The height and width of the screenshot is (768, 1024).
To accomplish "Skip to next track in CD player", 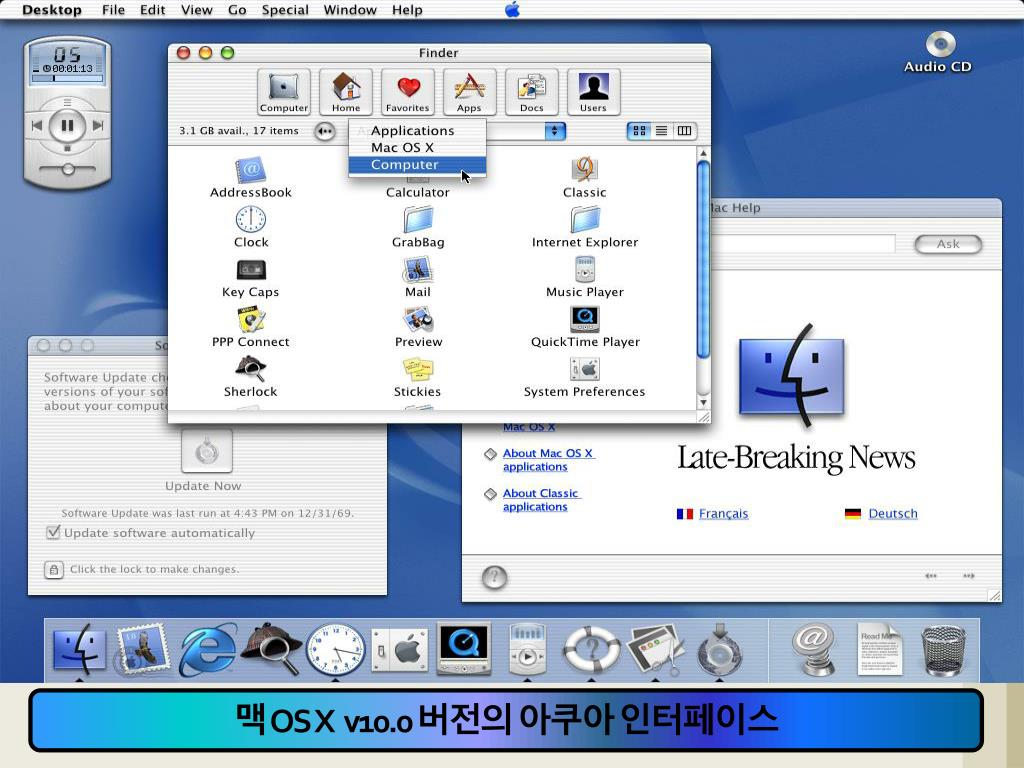I will point(98,125).
